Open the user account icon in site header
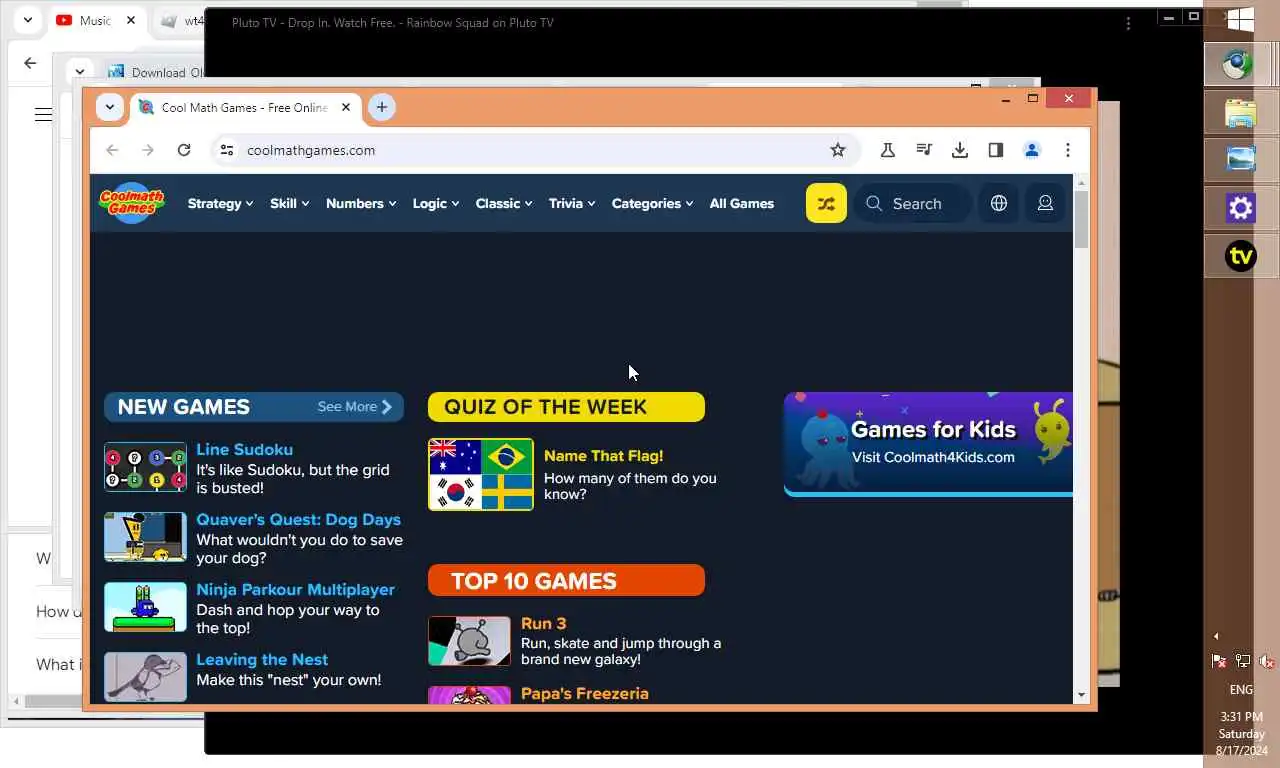1280x768 pixels. 1045,203
